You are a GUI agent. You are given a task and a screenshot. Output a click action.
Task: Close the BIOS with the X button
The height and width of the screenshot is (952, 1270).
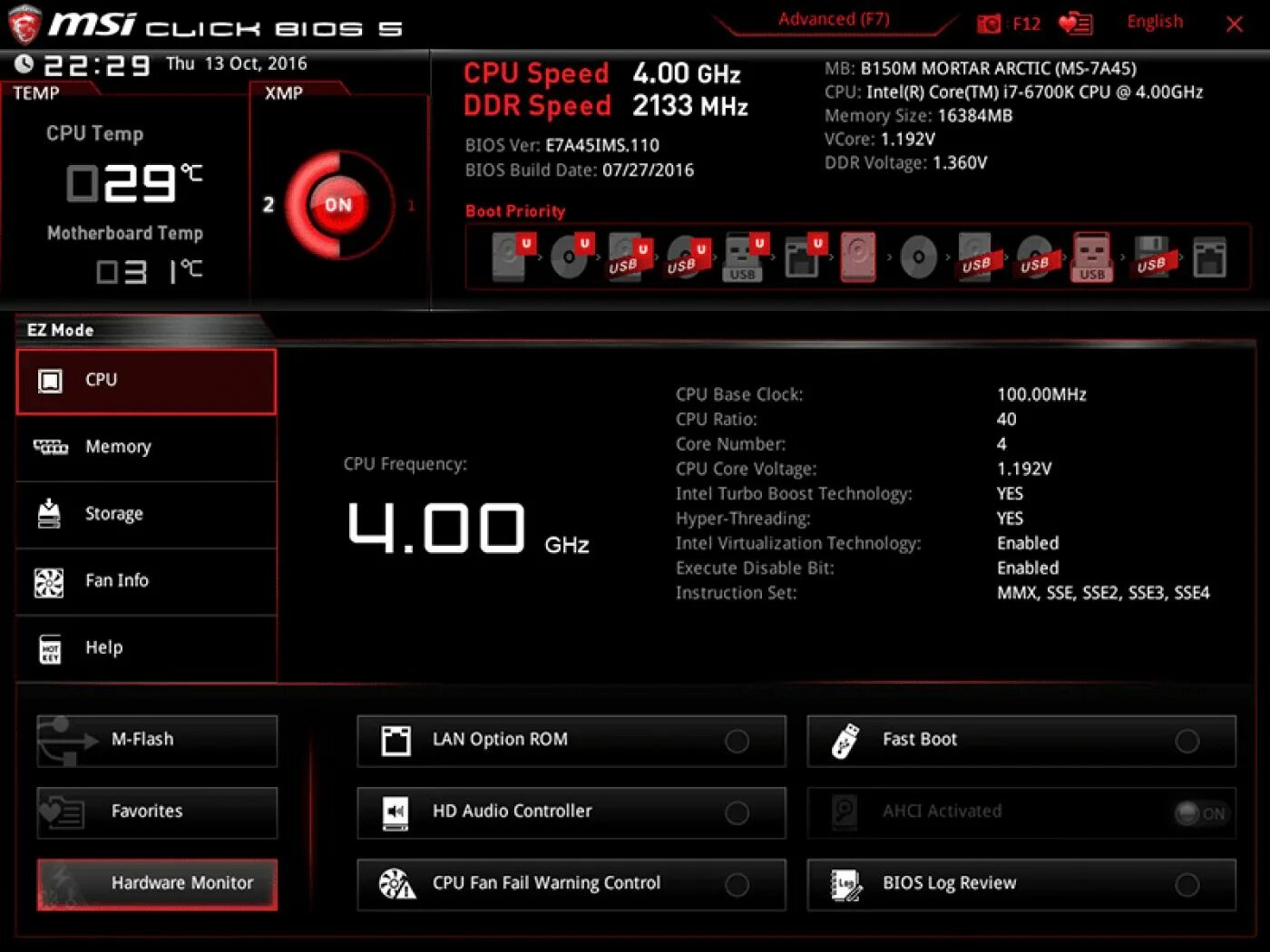click(x=1234, y=24)
